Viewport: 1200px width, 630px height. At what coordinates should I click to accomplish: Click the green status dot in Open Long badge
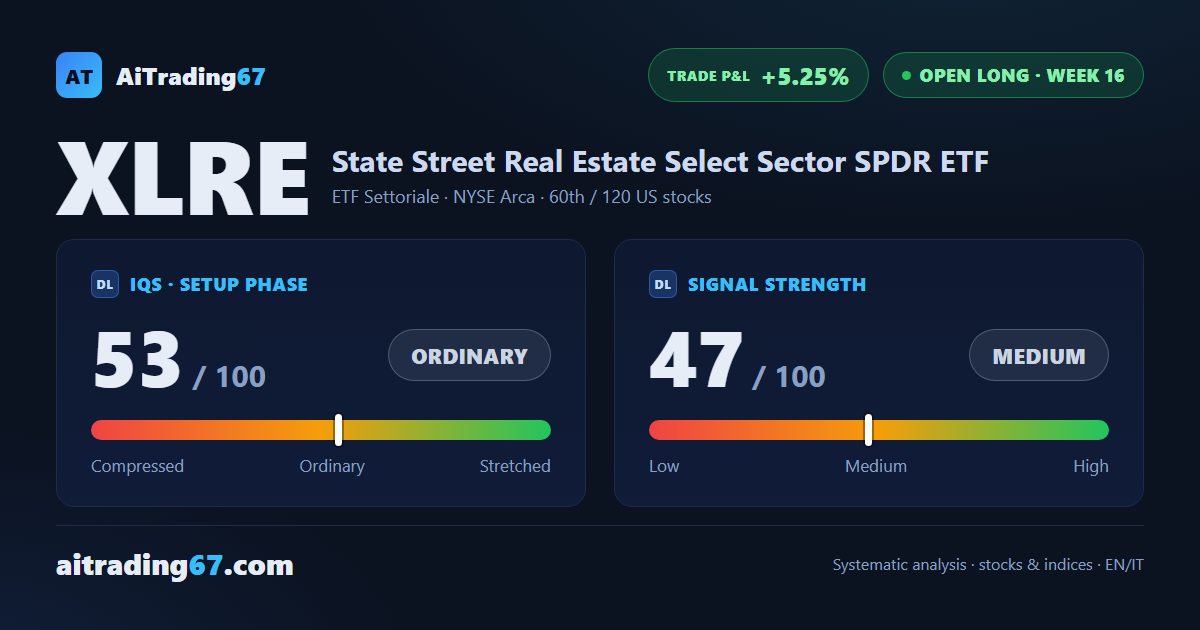906,75
